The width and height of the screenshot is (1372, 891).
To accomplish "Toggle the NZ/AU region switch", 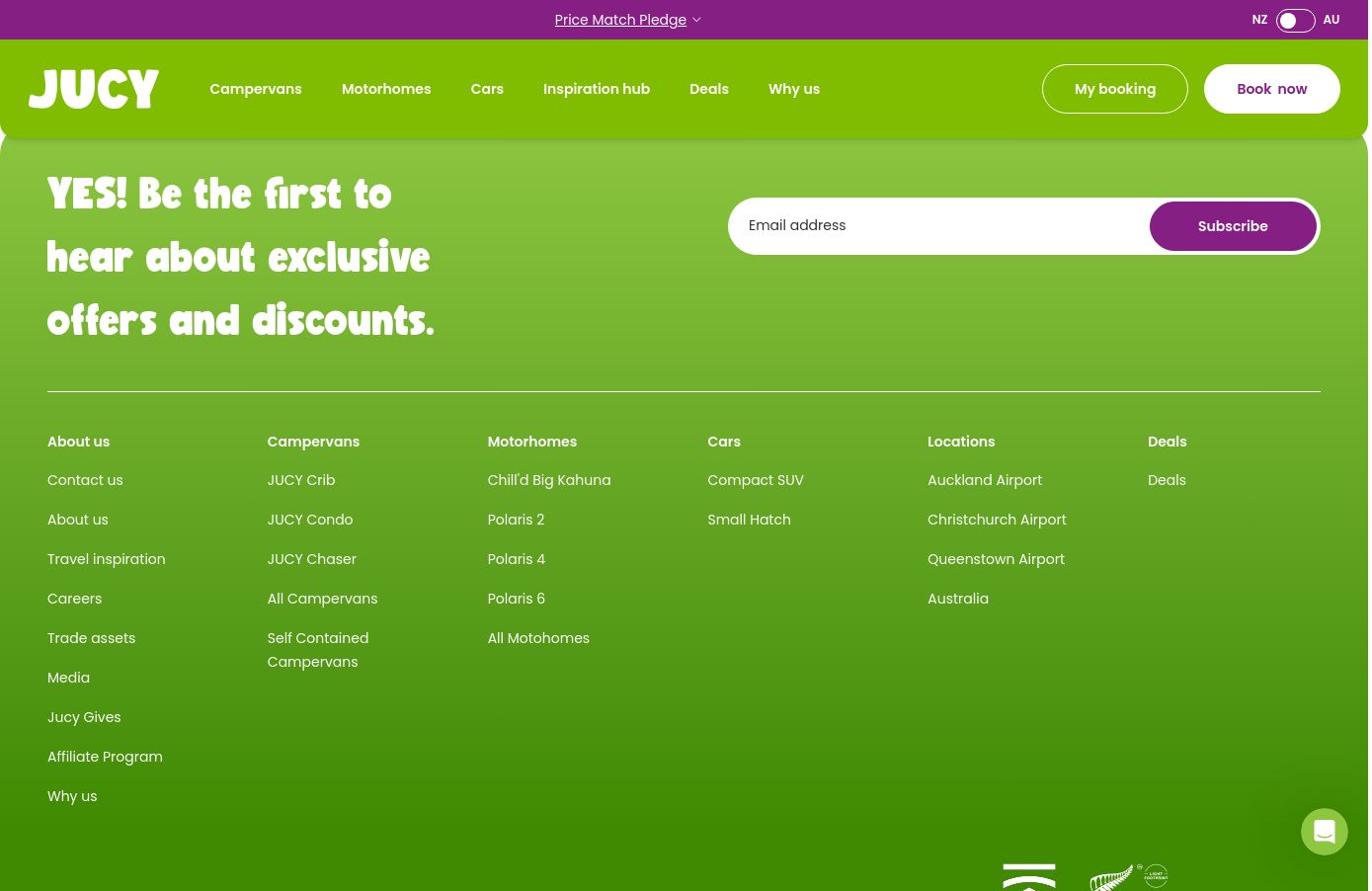I will (1295, 21).
